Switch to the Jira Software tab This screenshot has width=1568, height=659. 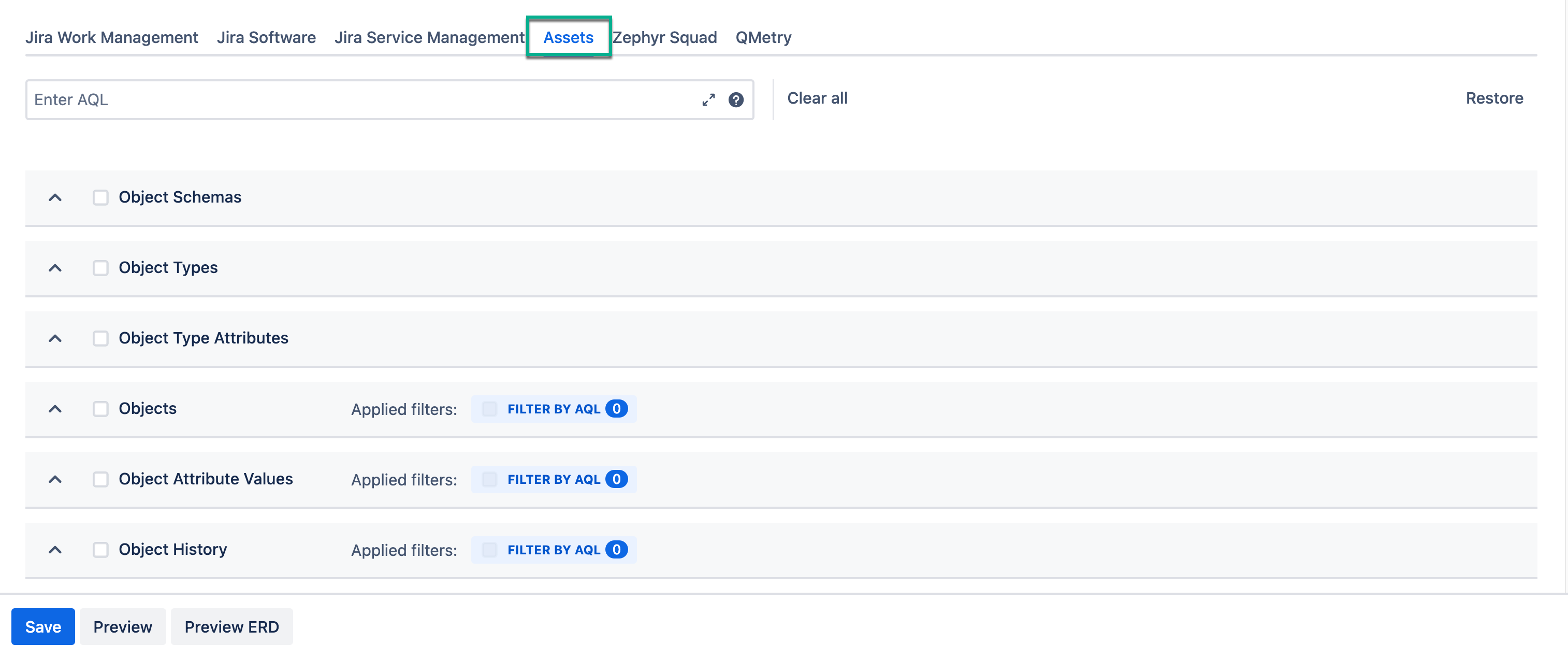point(266,38)
